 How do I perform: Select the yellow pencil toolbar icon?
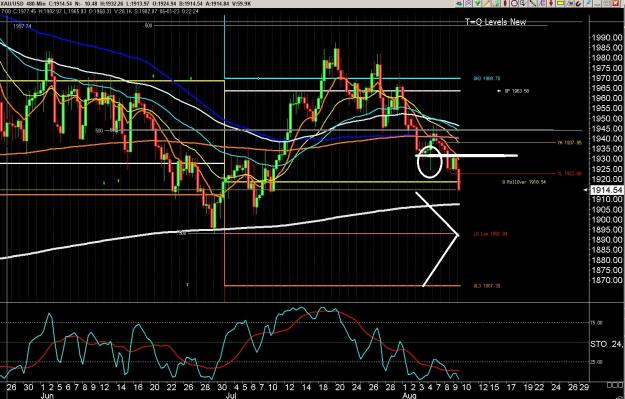click(x=487, y=4)
